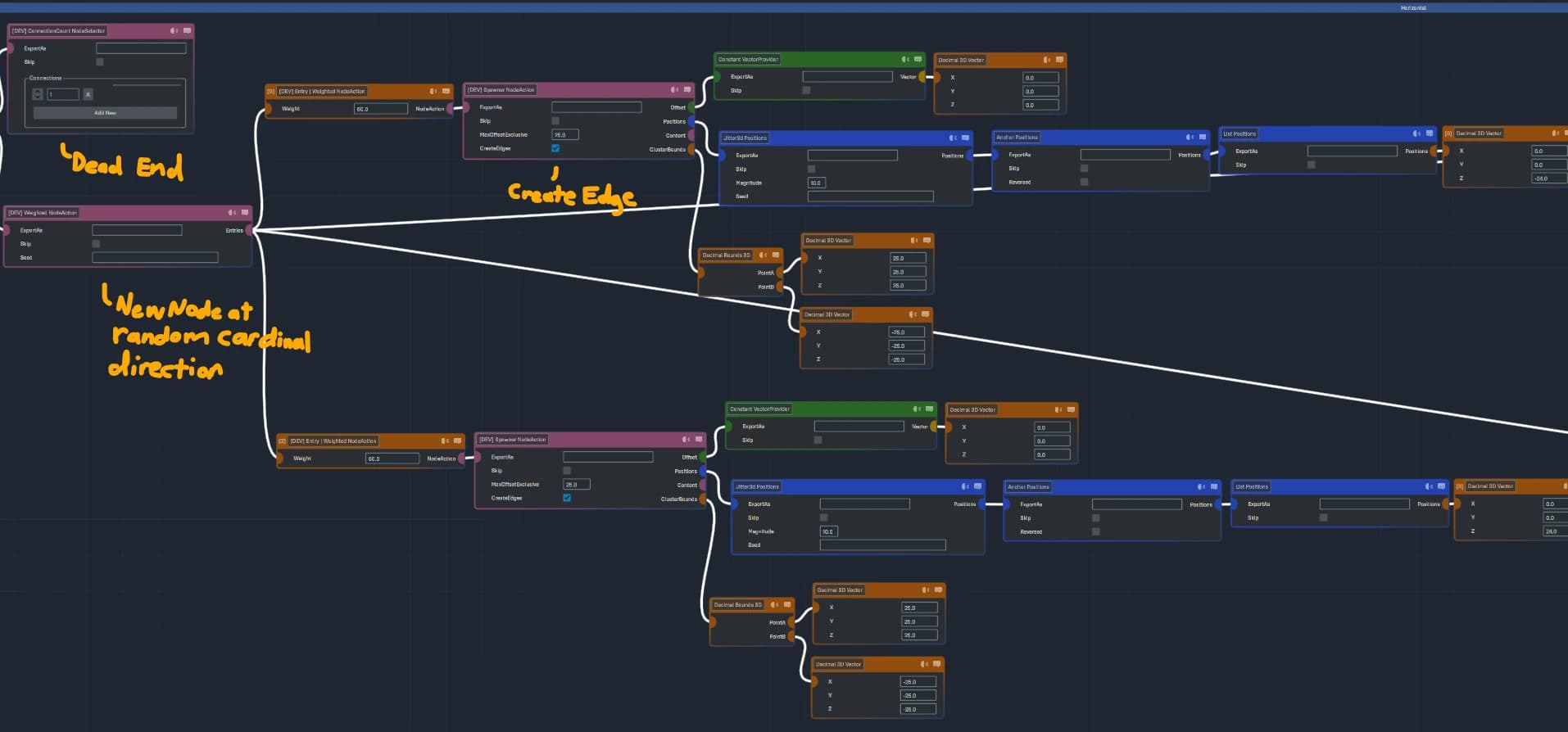Click the comment icon on the [0] Entry Weighted NodeAction node
Image resolution: width=1568 pixels, height=732 pixels.
pos(446,91)
